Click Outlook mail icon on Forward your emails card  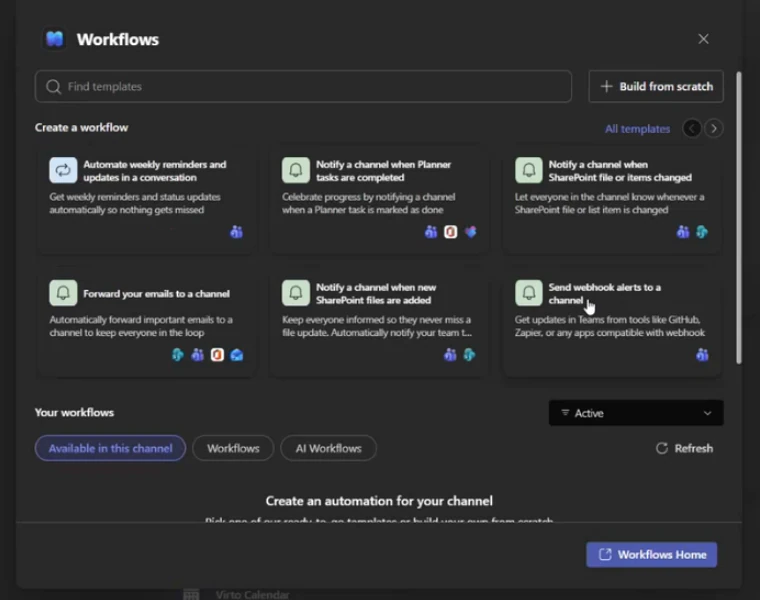tap(237, 355)
